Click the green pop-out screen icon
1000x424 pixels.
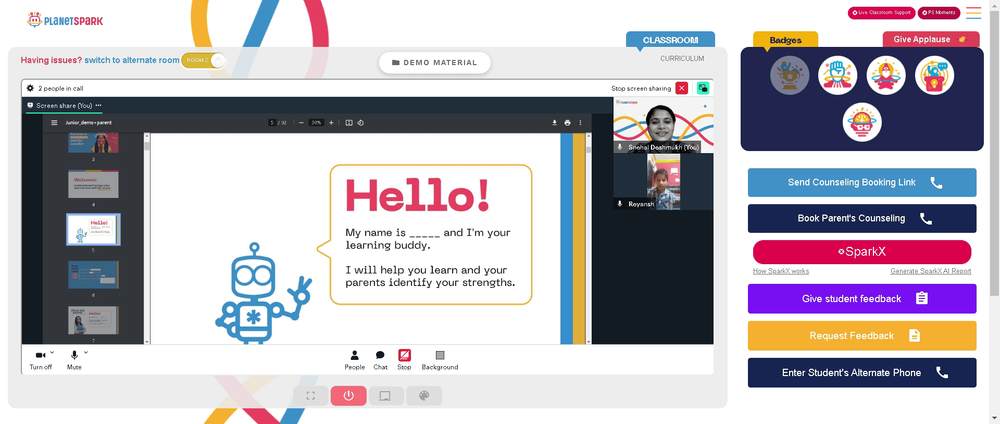[703, 89]
